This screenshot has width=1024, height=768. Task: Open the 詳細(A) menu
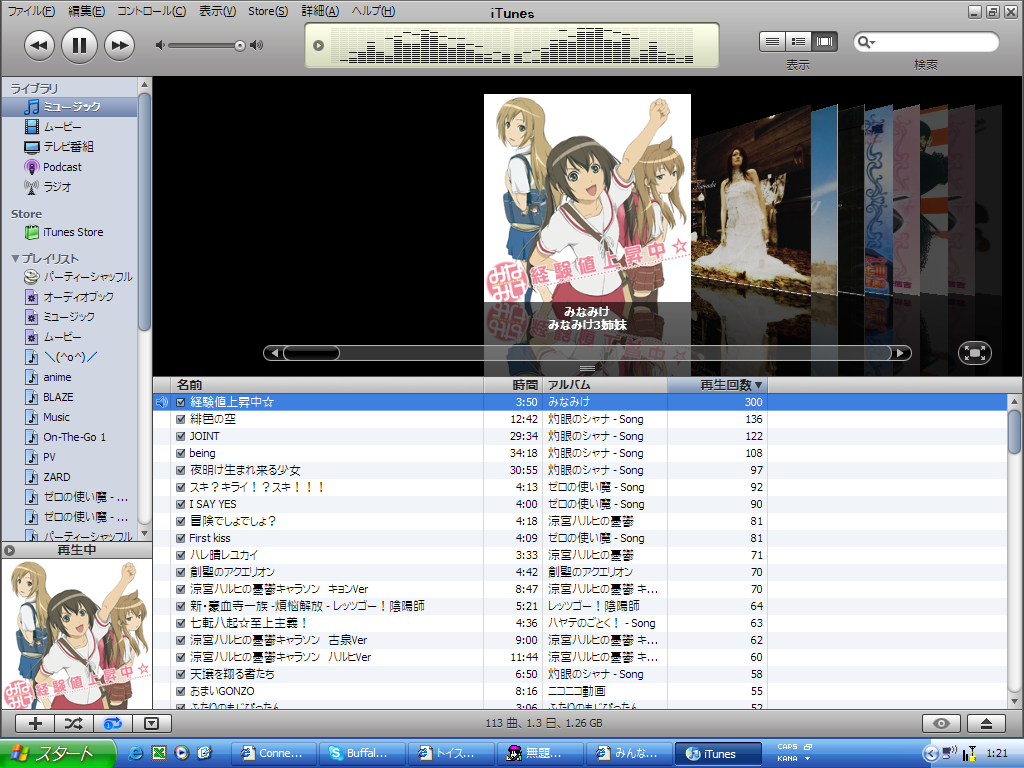point(320,11)
